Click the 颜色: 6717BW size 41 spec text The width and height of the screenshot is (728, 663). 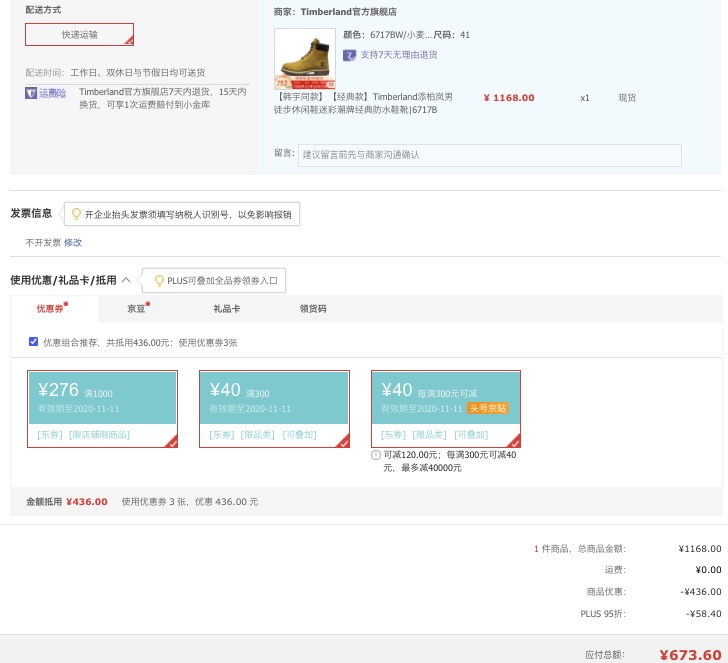[x=406, y=35]
